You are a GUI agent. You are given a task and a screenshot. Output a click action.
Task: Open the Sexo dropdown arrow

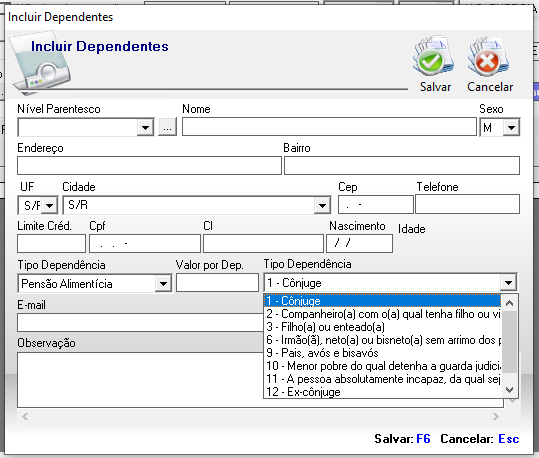(511, 128)
